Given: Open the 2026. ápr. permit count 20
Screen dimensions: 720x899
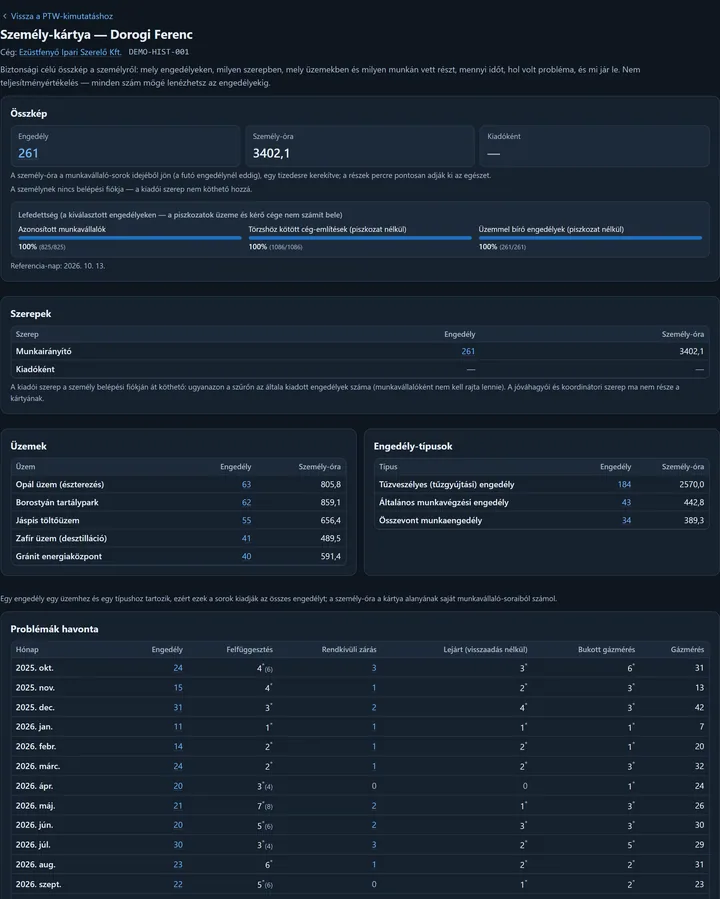Looking at the screenshot, I should click(178, 786).
